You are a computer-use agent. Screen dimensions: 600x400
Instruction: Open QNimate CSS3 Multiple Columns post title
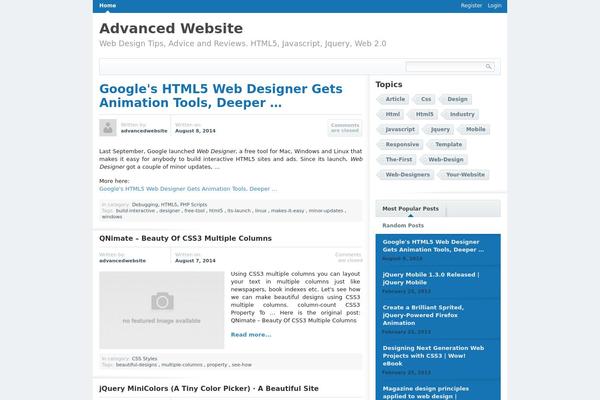coord(185,238)
